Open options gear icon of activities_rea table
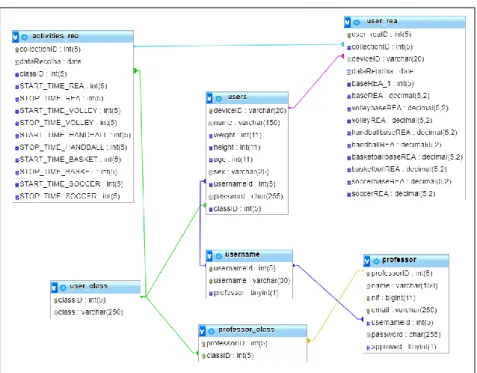This screenshot has width=477, height=373. [x=25, y=37]
